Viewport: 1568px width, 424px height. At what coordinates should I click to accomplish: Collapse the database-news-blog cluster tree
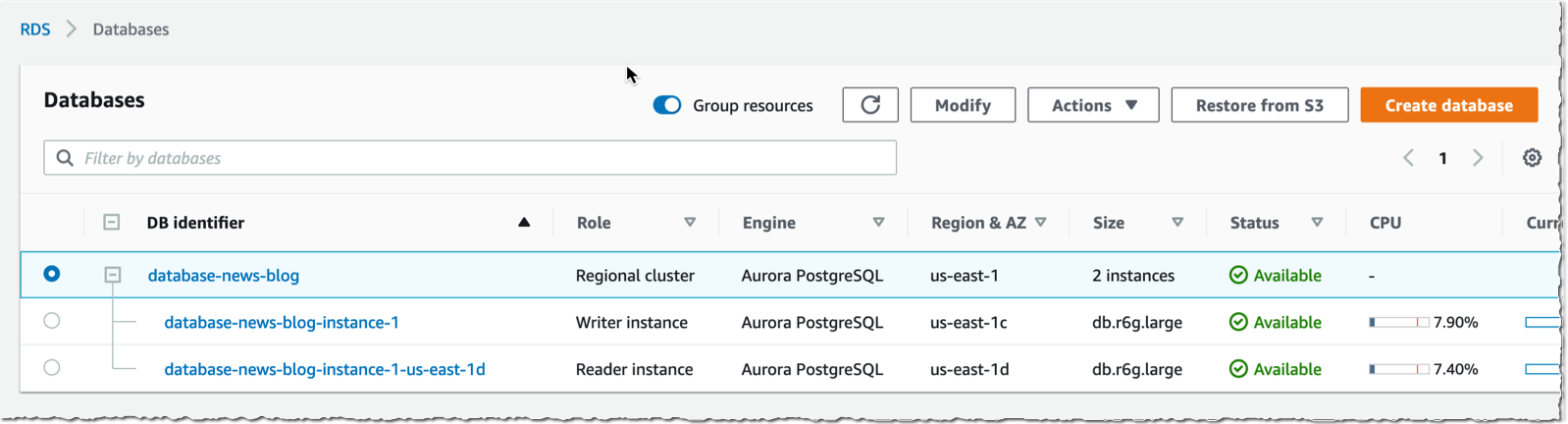(x=113, y=276)
